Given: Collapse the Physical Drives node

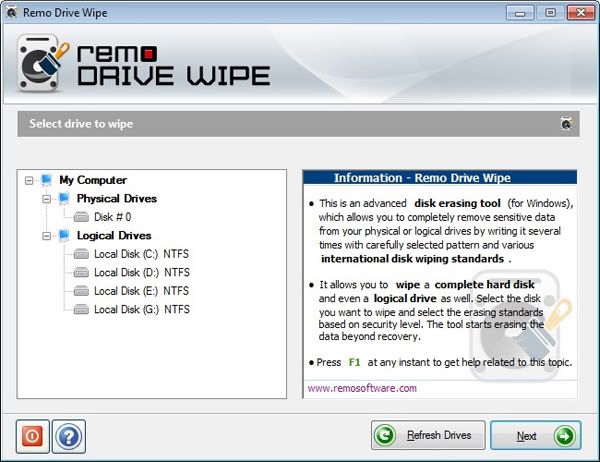Looking at the screenshot, I should tap(47, 199).
